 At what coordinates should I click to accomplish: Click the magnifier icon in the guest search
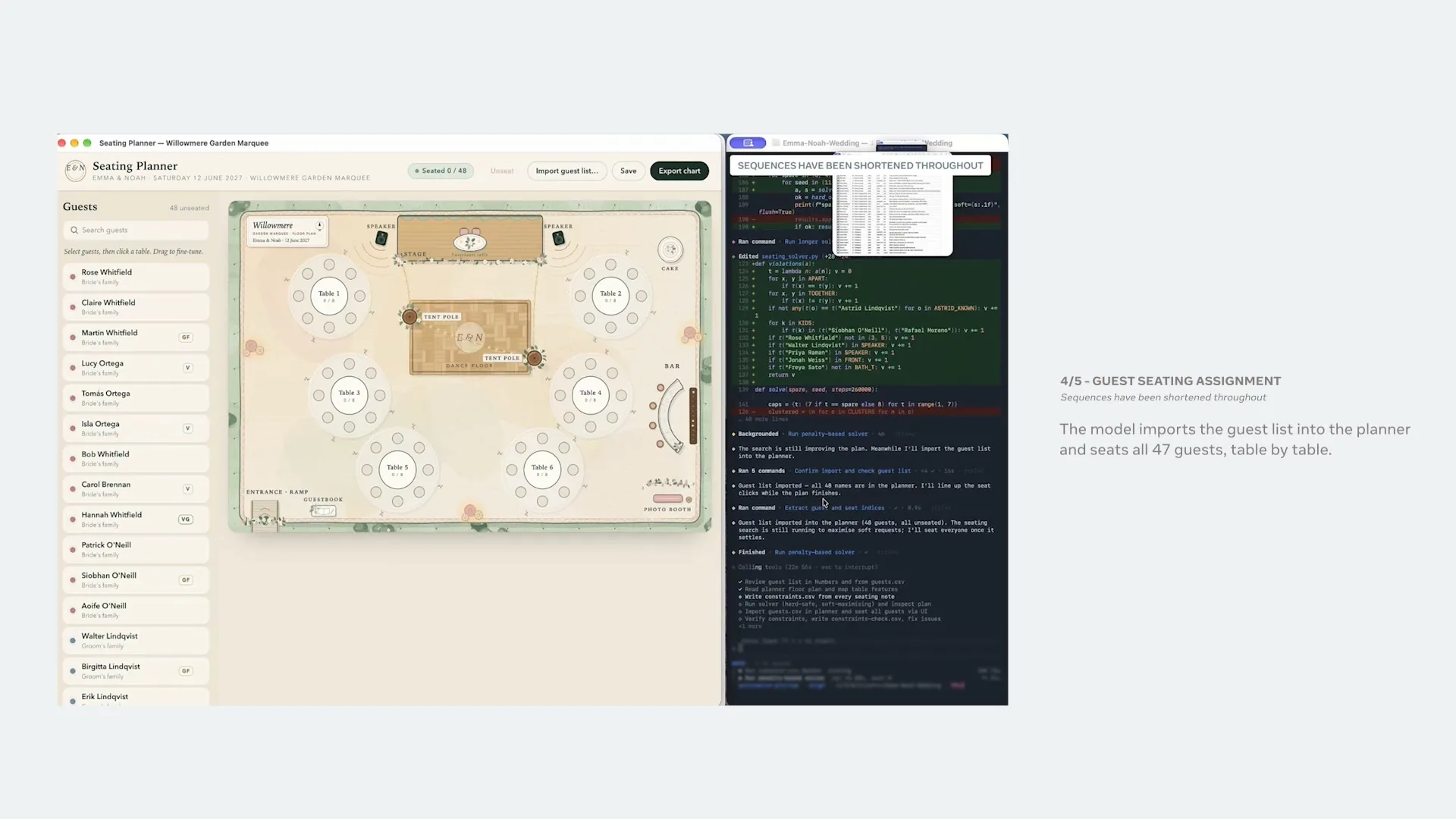pos(74,231)
